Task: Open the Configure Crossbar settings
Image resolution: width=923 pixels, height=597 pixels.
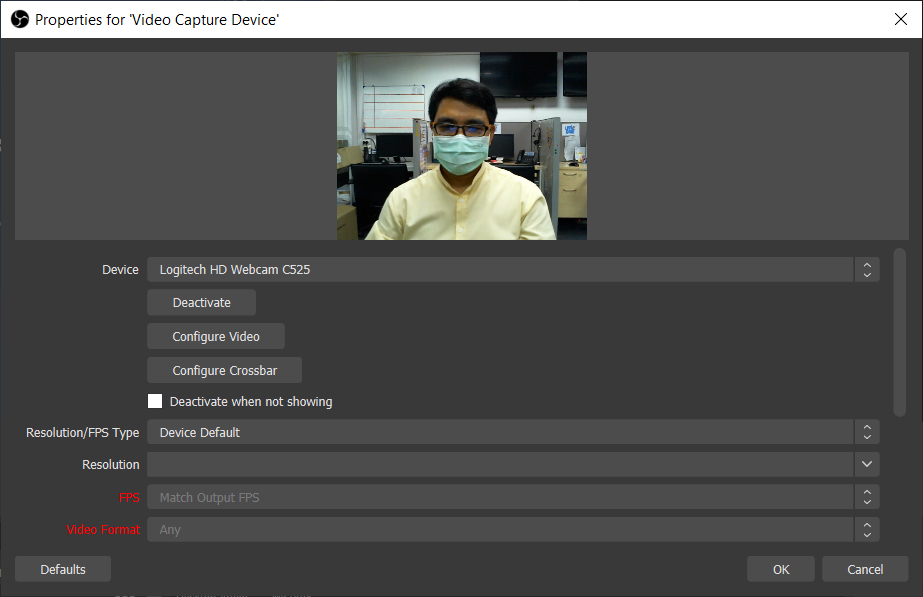Action: click(224, 370)
